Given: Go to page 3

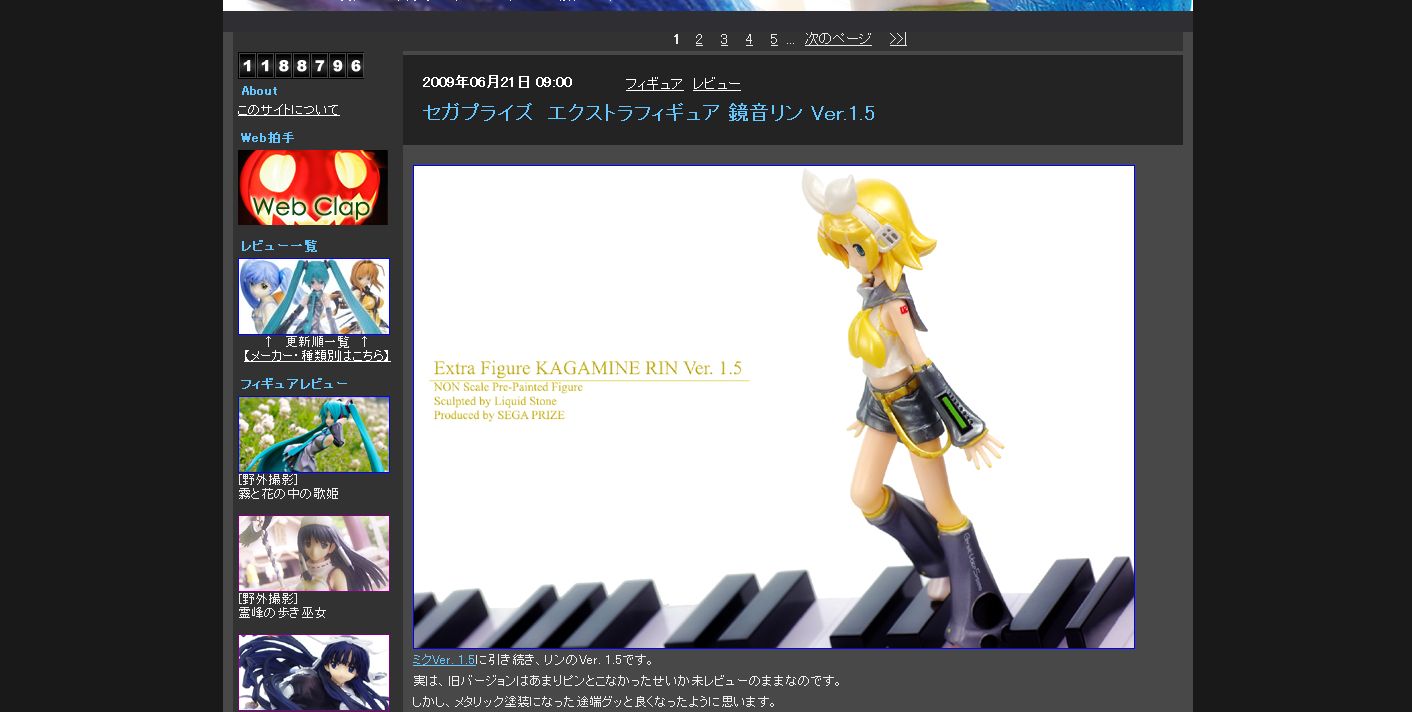Looking at the screenshot, I should coord(724,39).
